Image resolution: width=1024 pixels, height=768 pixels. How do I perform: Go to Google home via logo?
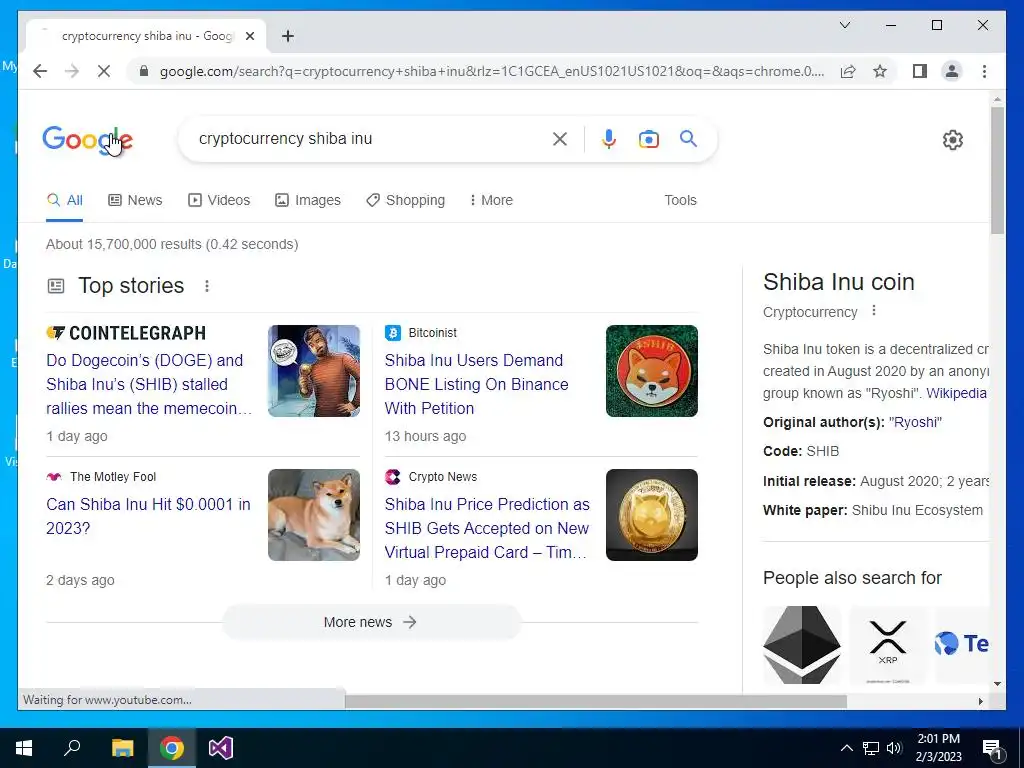coord(88,139)
